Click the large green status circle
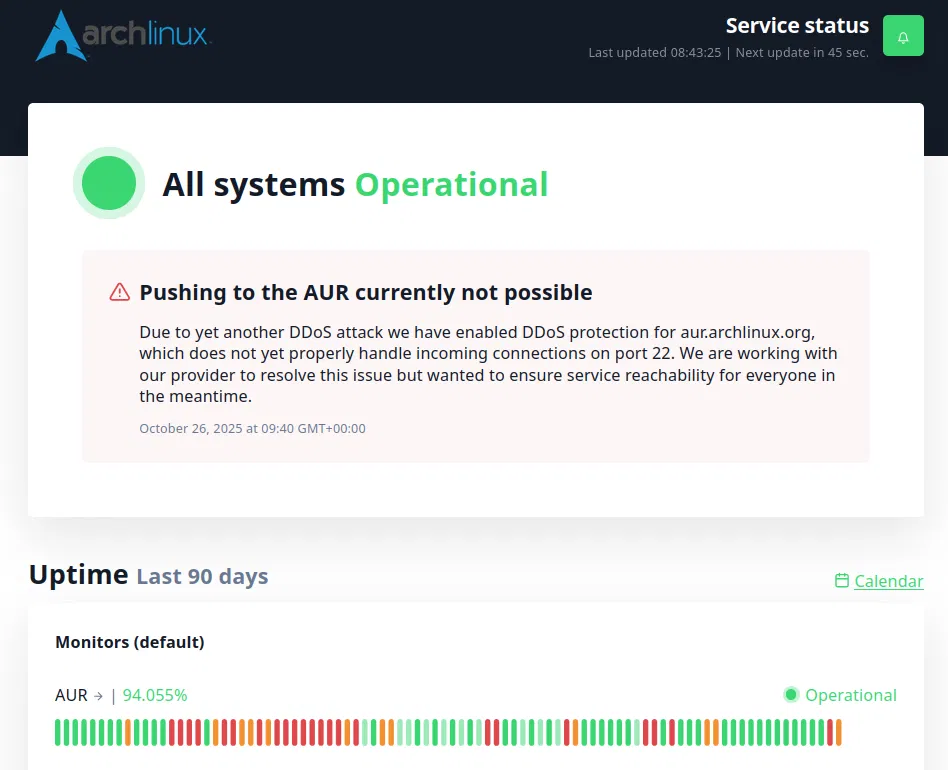This screenshot has height=770, width=948. coord(109,183)
